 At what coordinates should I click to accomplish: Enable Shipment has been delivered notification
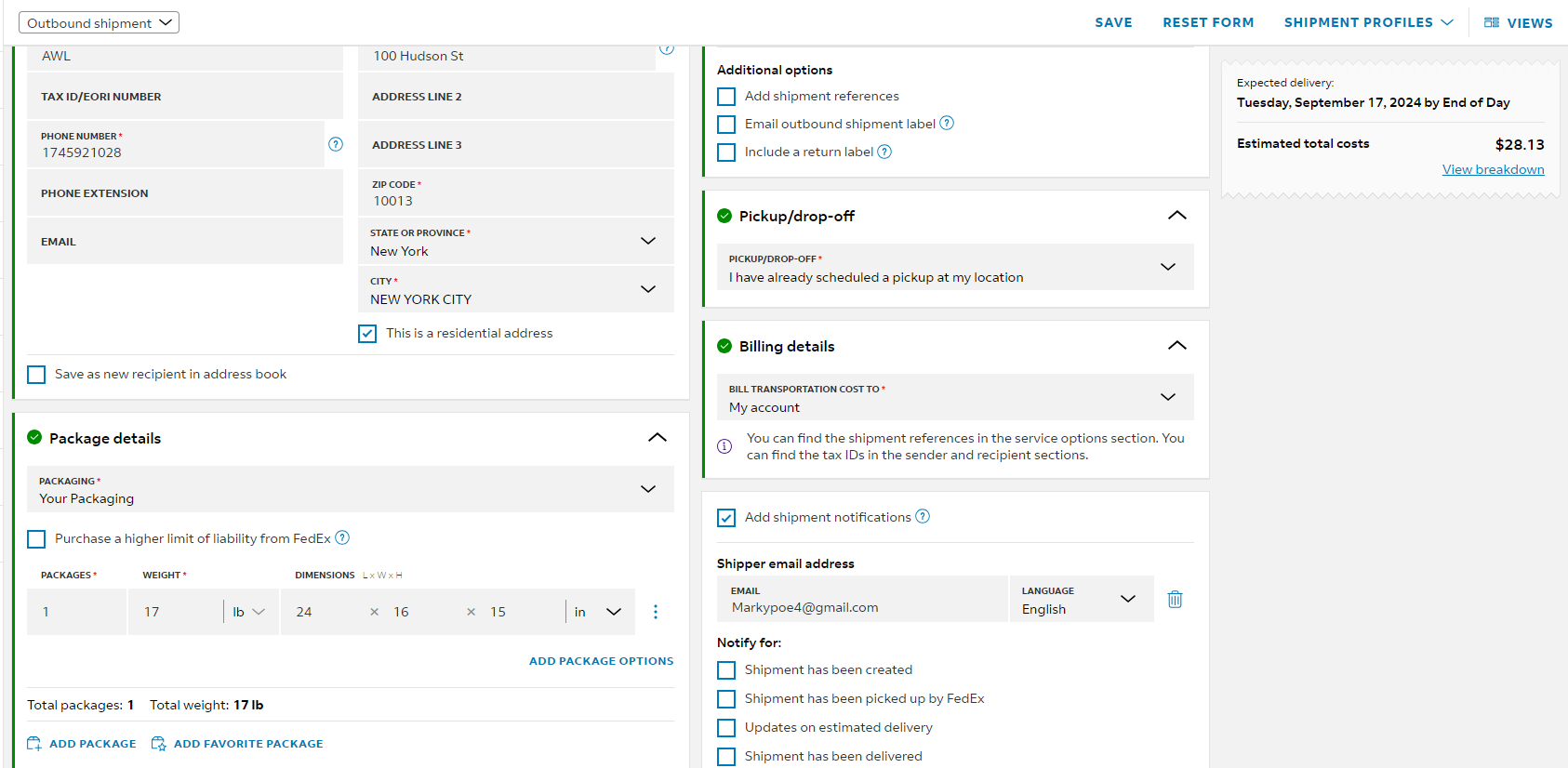(x=726, y=757)
